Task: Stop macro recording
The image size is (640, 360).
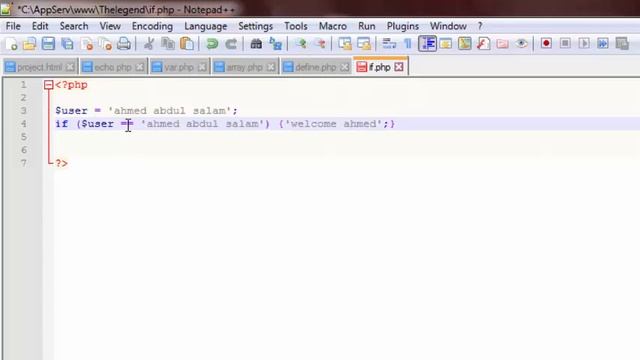Action: 565,44
